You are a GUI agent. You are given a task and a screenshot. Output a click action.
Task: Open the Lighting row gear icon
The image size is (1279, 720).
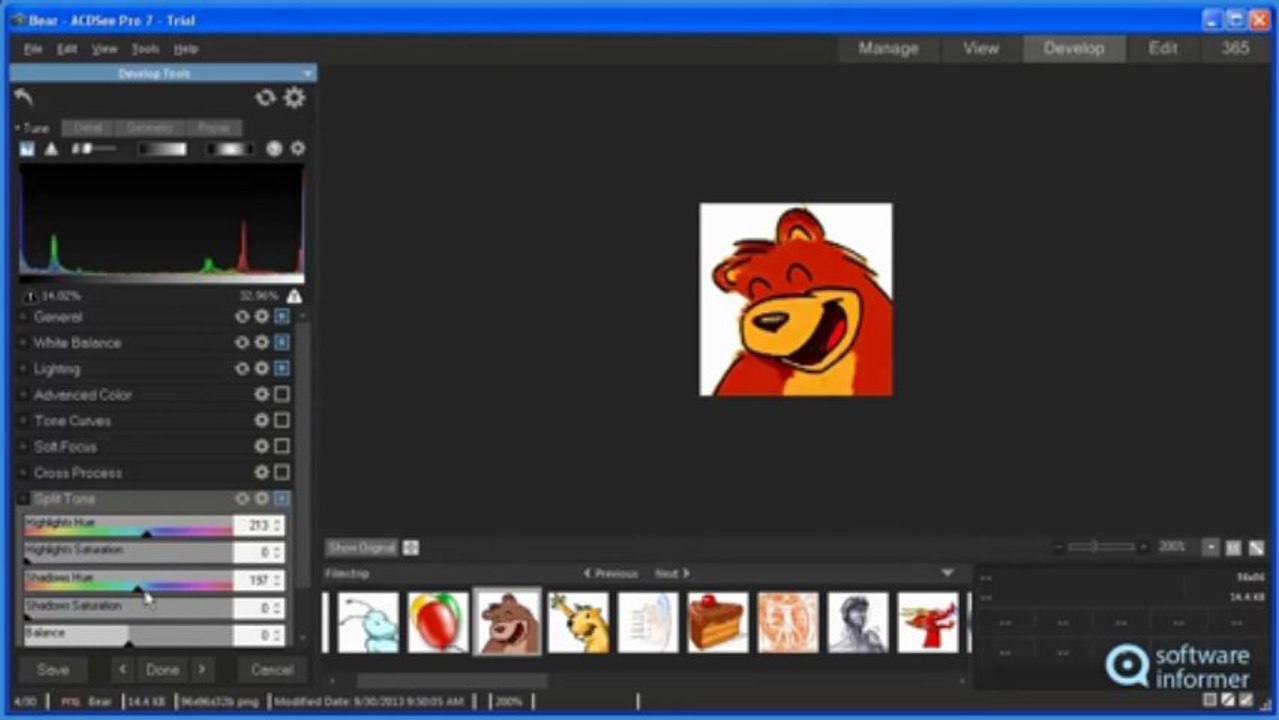click(261, 369)
